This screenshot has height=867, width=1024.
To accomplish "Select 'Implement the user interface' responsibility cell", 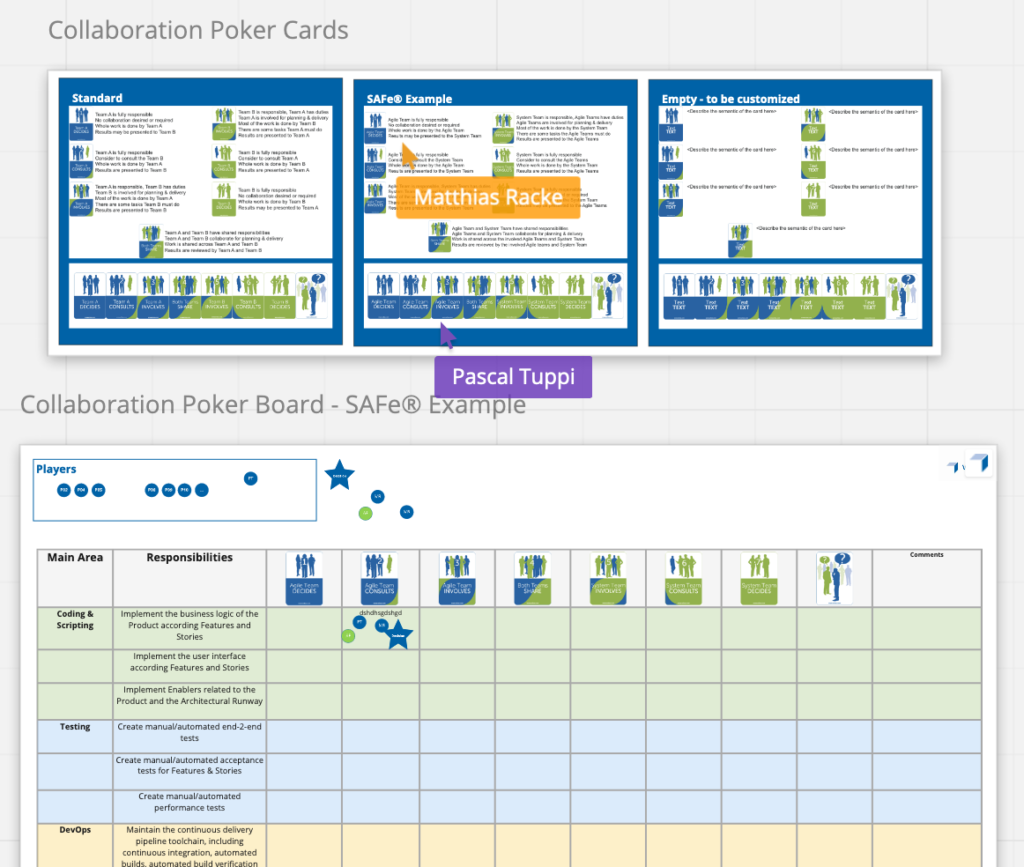I will [x=189, y=666].
